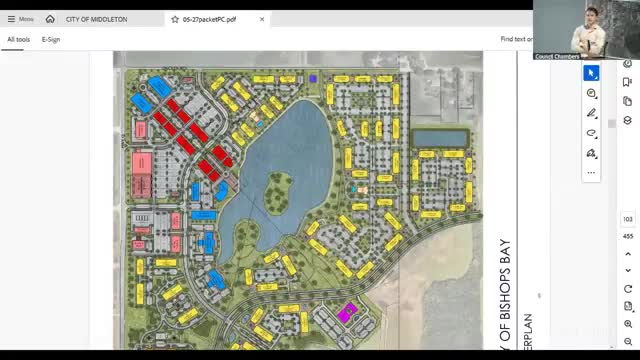Open the page display options icon

click(x=628, y=306)
